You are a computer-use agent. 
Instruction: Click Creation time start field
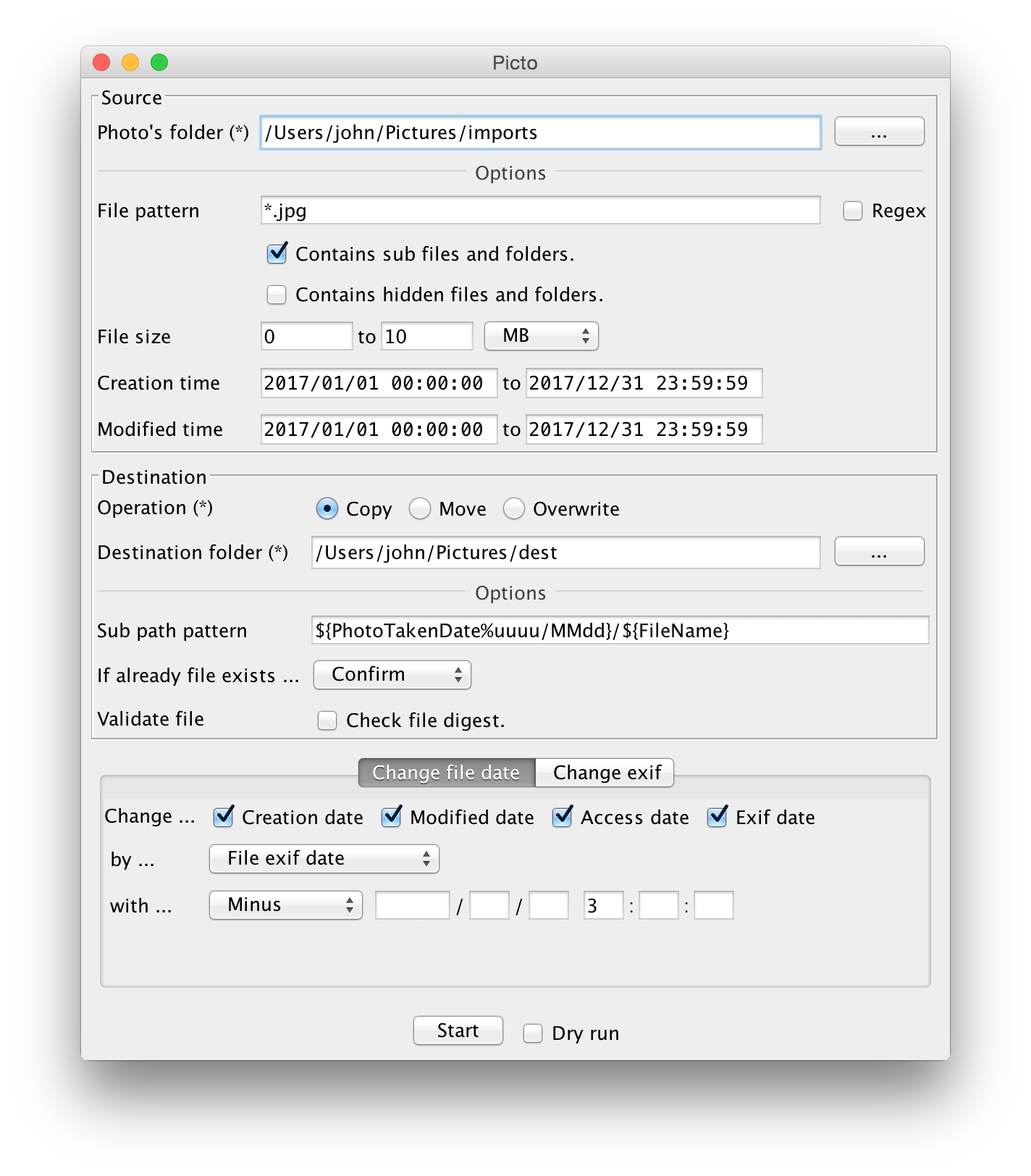(x=379, y=383)
